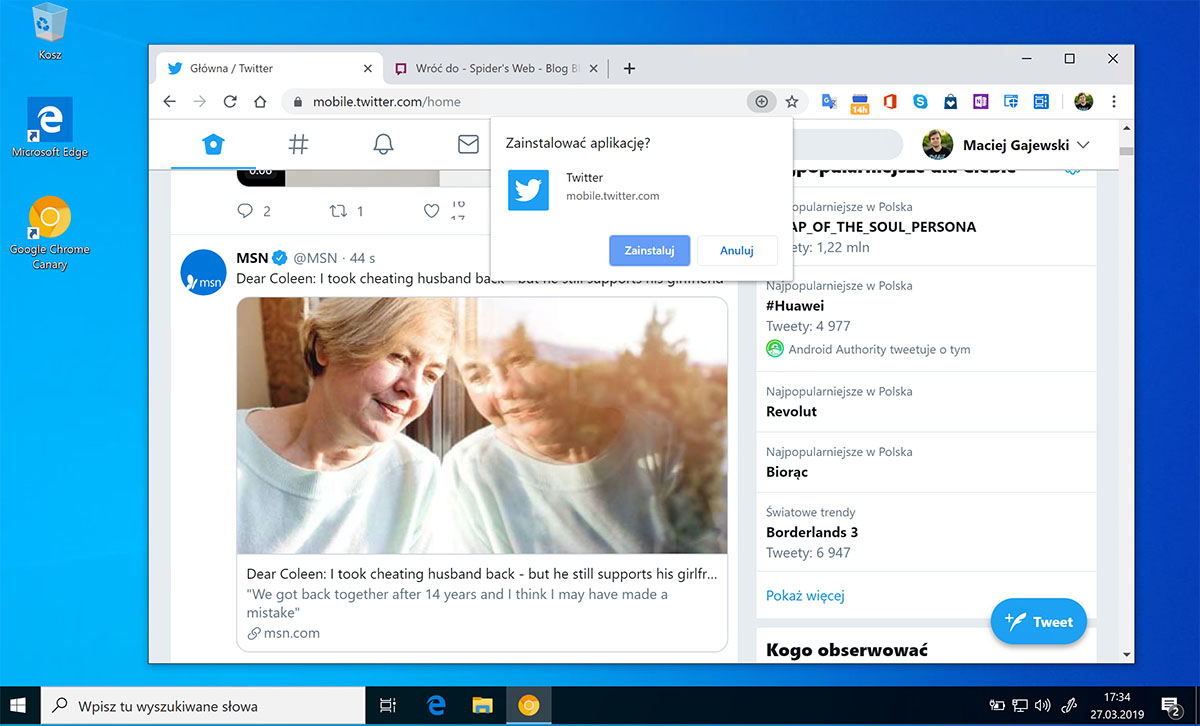
Task: Open the Skype extension icon
Action: point(920,101)
